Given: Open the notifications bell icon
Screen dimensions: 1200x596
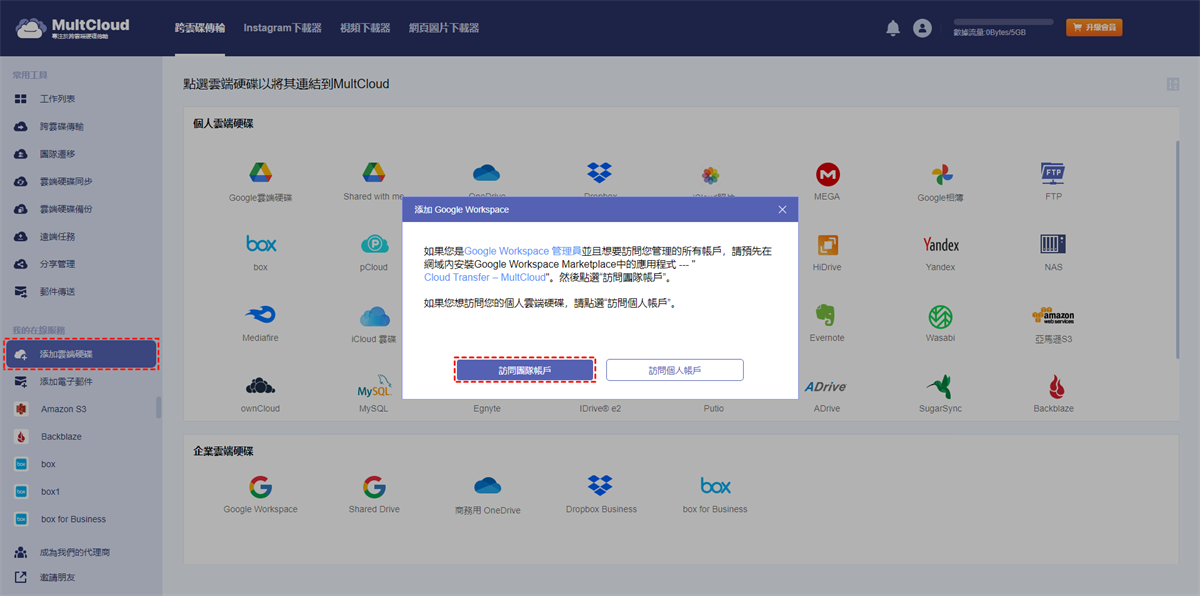Looking at the screenshot, I should click(x=893, y=29).
